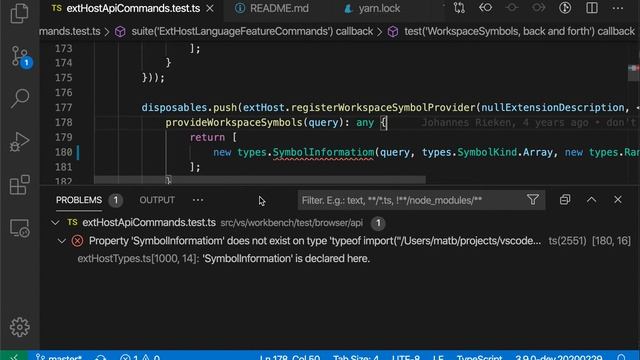The height and width of the screenshot is (360, 640).
Task: Select the PROBLEMS panel tab
Action: pos(79,200)
